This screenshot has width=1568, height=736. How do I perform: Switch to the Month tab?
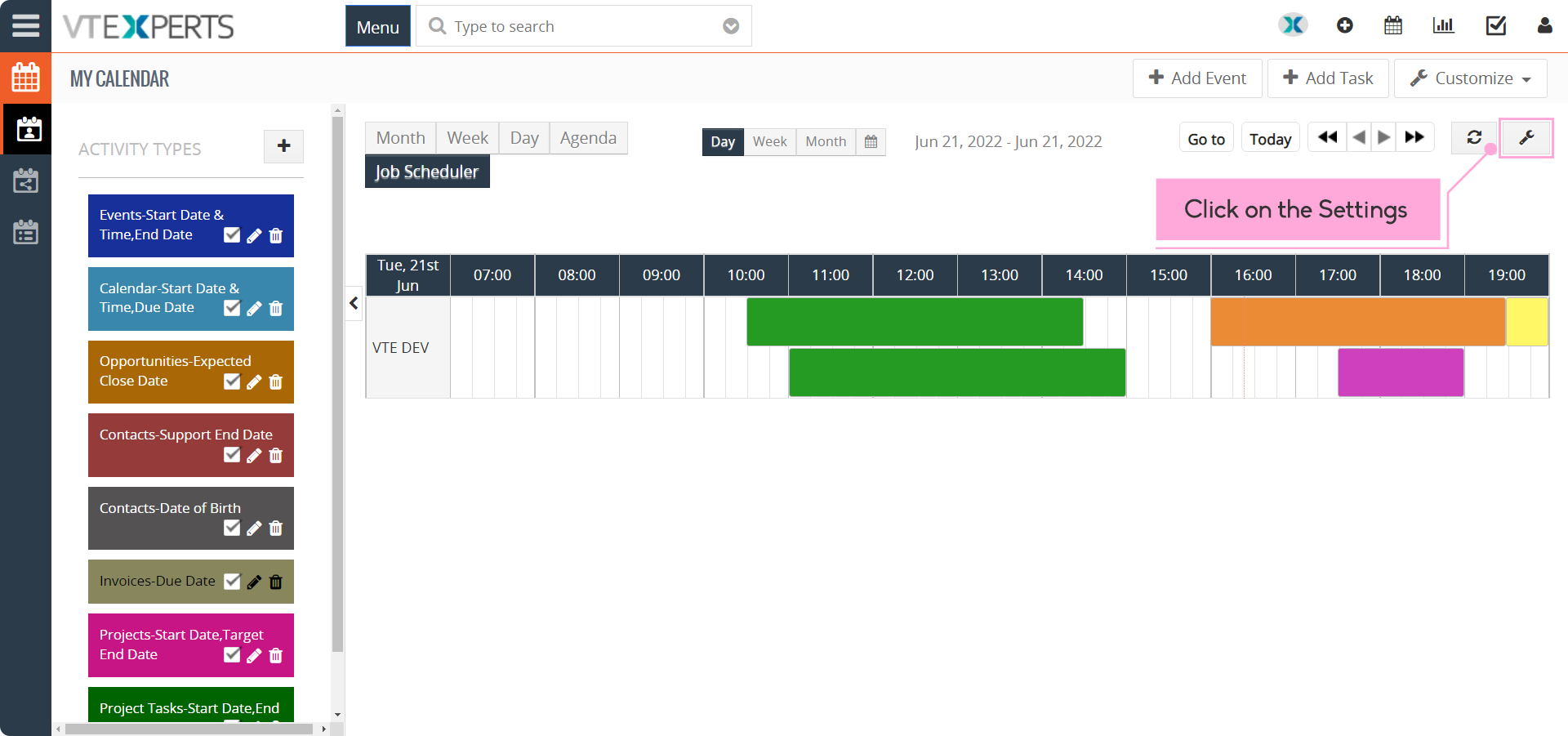pos(400,138)
